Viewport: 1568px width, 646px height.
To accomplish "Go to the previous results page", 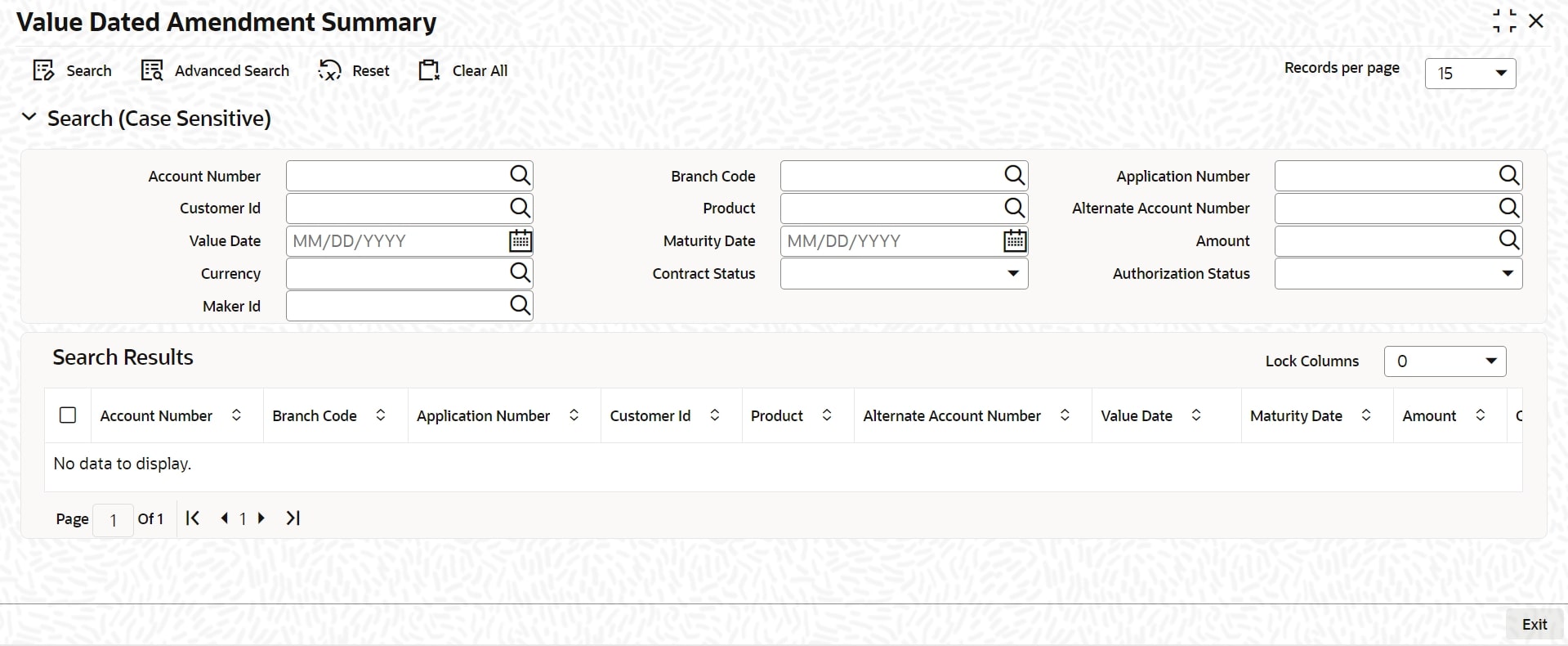I will click(224, 518).
